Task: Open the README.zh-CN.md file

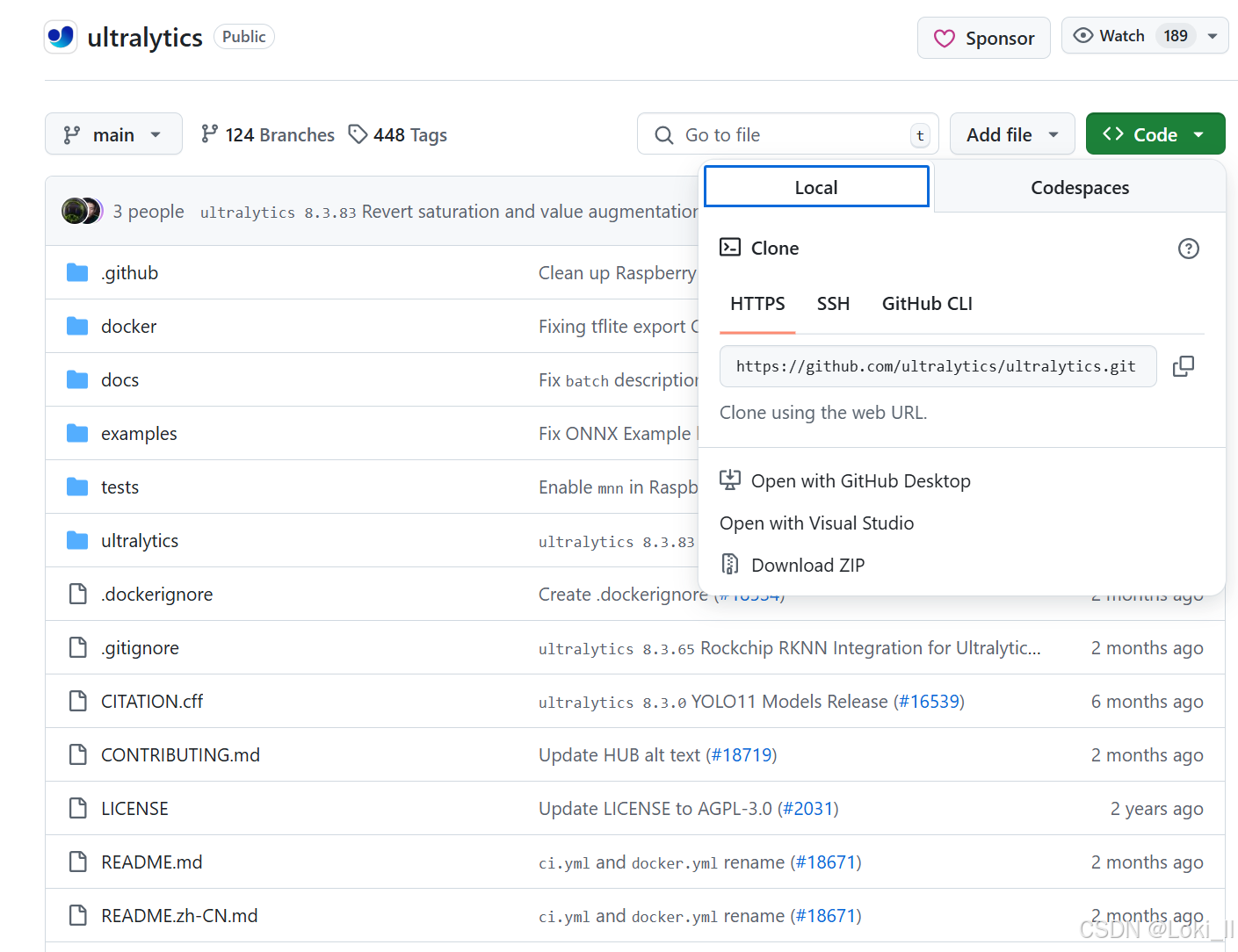Action: (179, 915)
